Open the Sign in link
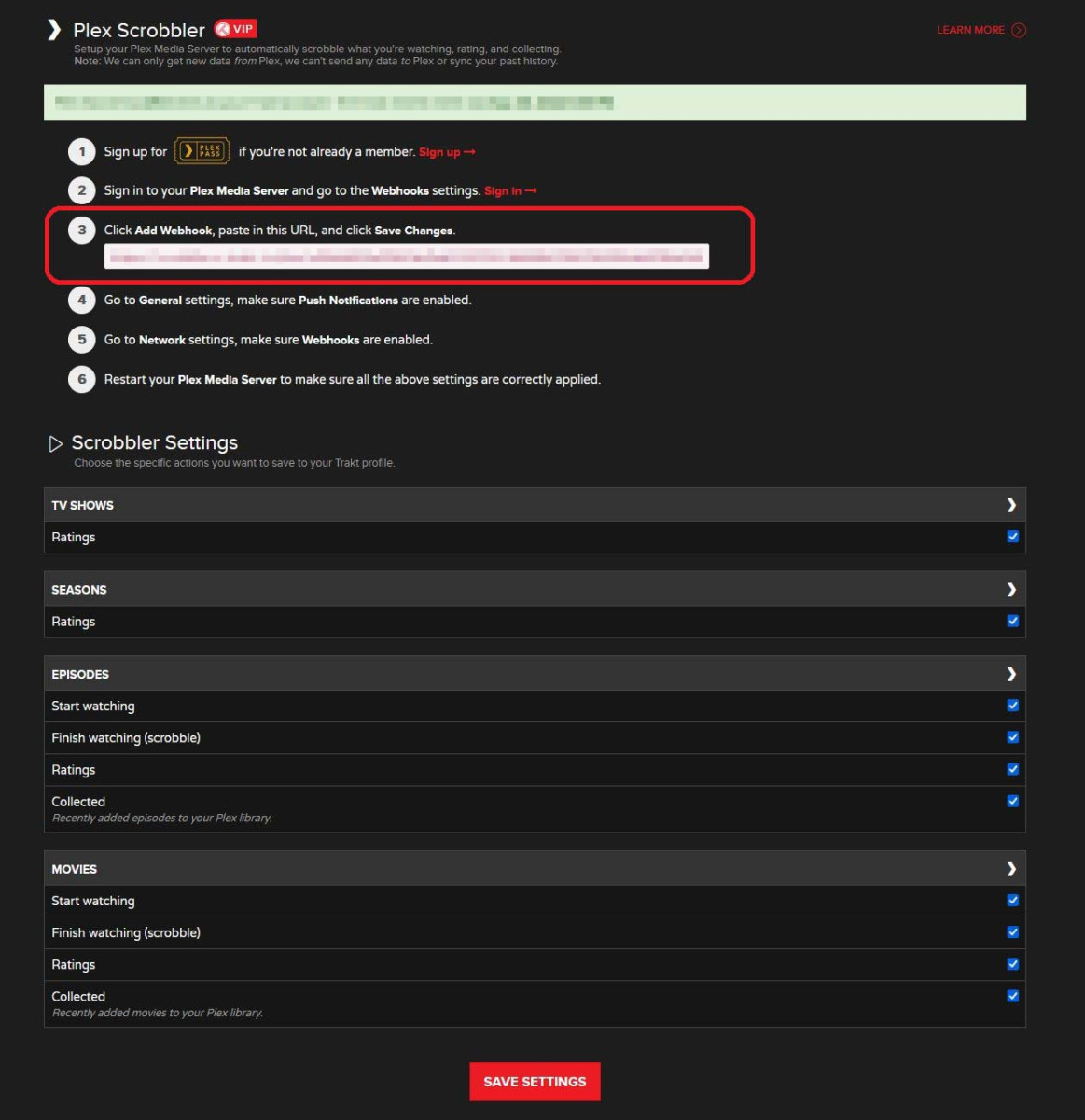1085x1120 pixels. pos(509,191)
